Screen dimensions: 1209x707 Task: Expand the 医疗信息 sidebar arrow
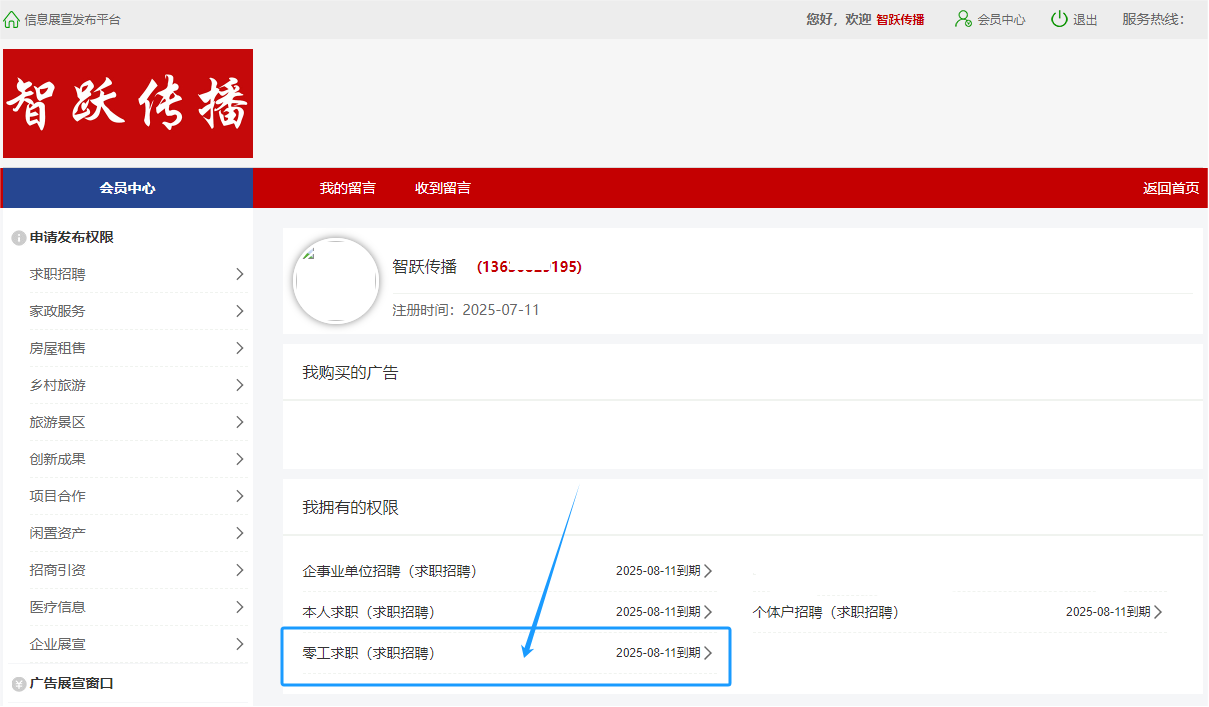tap(240, 607)
